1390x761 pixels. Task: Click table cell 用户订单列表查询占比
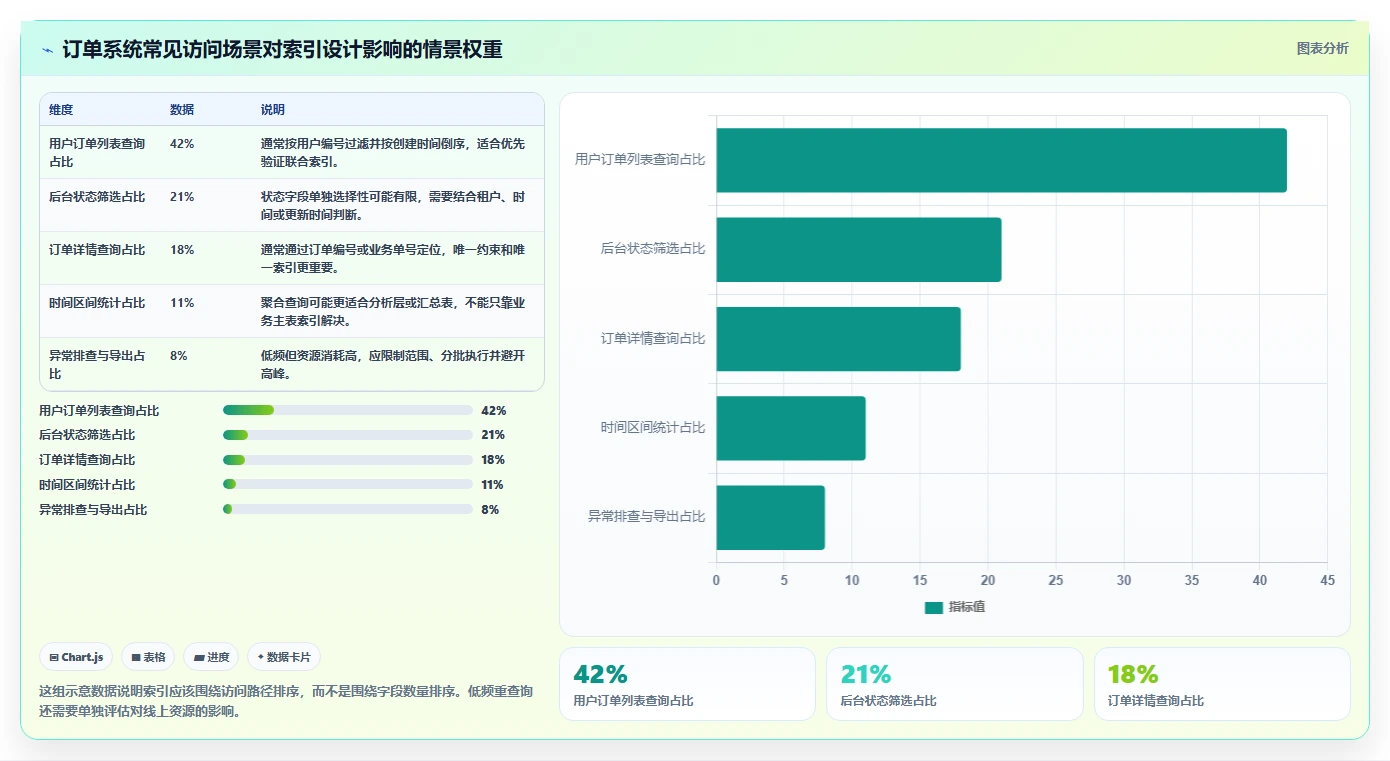(97, 152)
